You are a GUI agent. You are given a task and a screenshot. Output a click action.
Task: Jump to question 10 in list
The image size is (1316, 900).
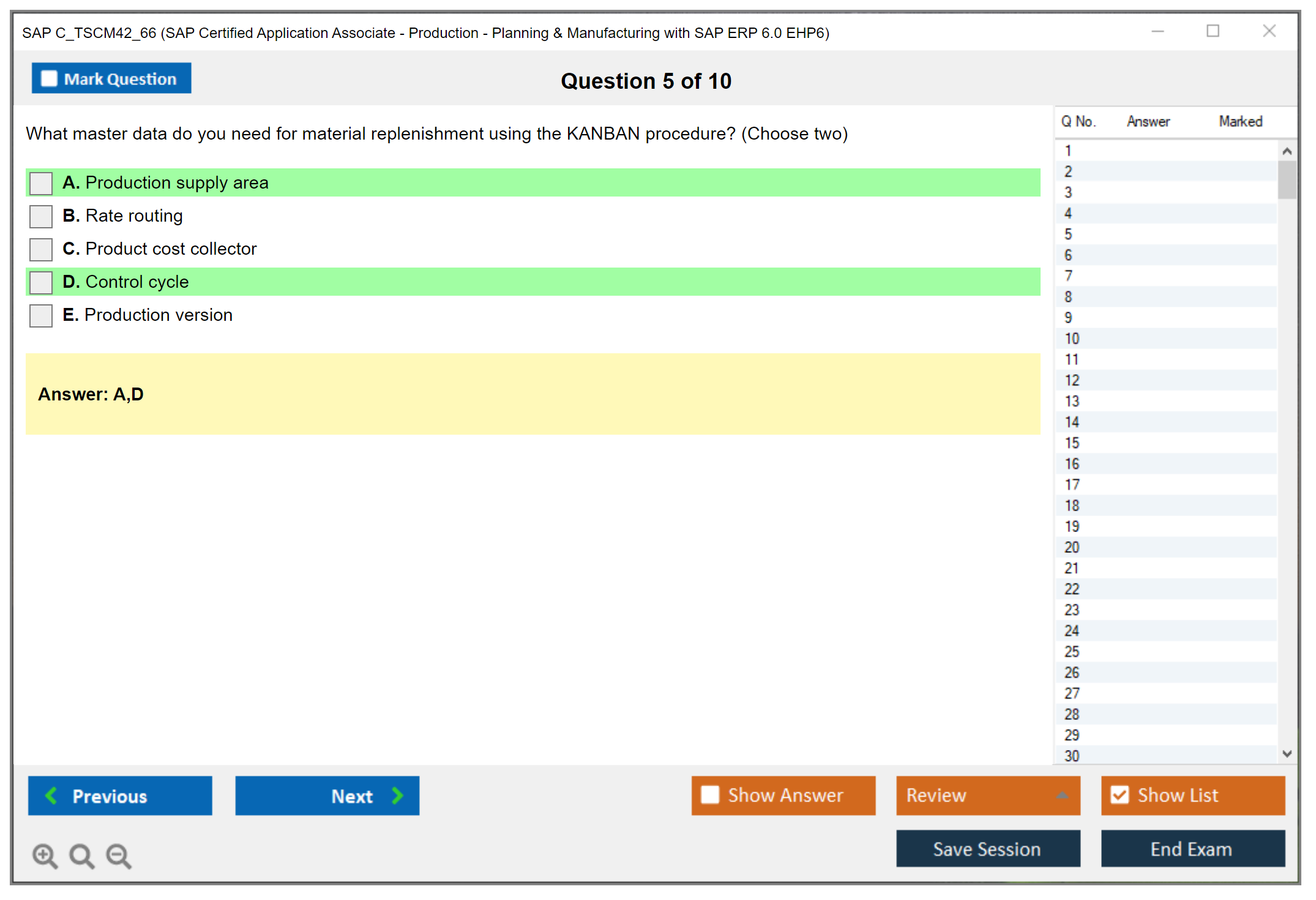pyautogui.click(x=1072, y=339)
